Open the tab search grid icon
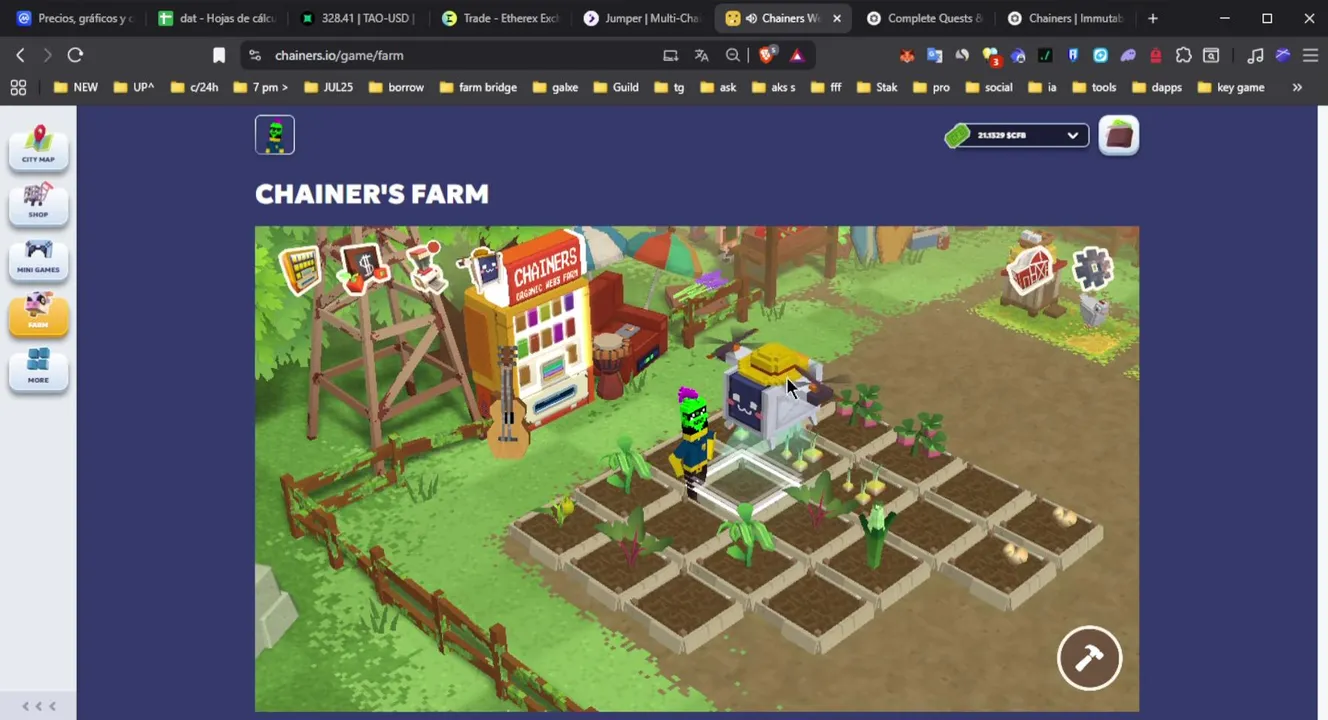 18,87
